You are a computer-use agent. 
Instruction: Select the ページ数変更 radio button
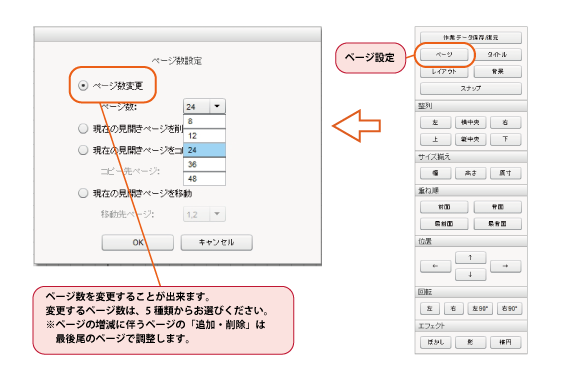(83, 86)
